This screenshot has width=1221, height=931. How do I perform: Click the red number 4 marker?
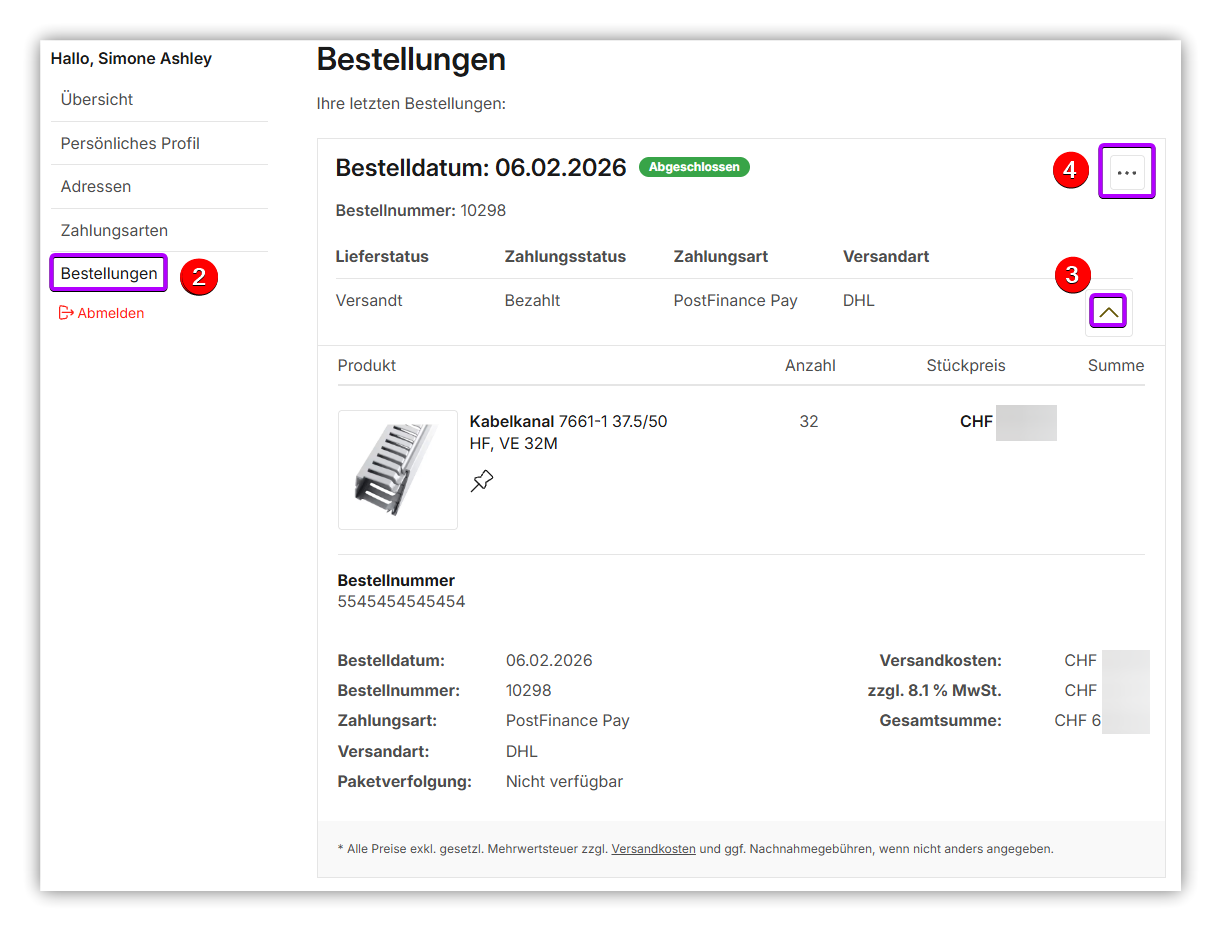[x=1069, y=171]
